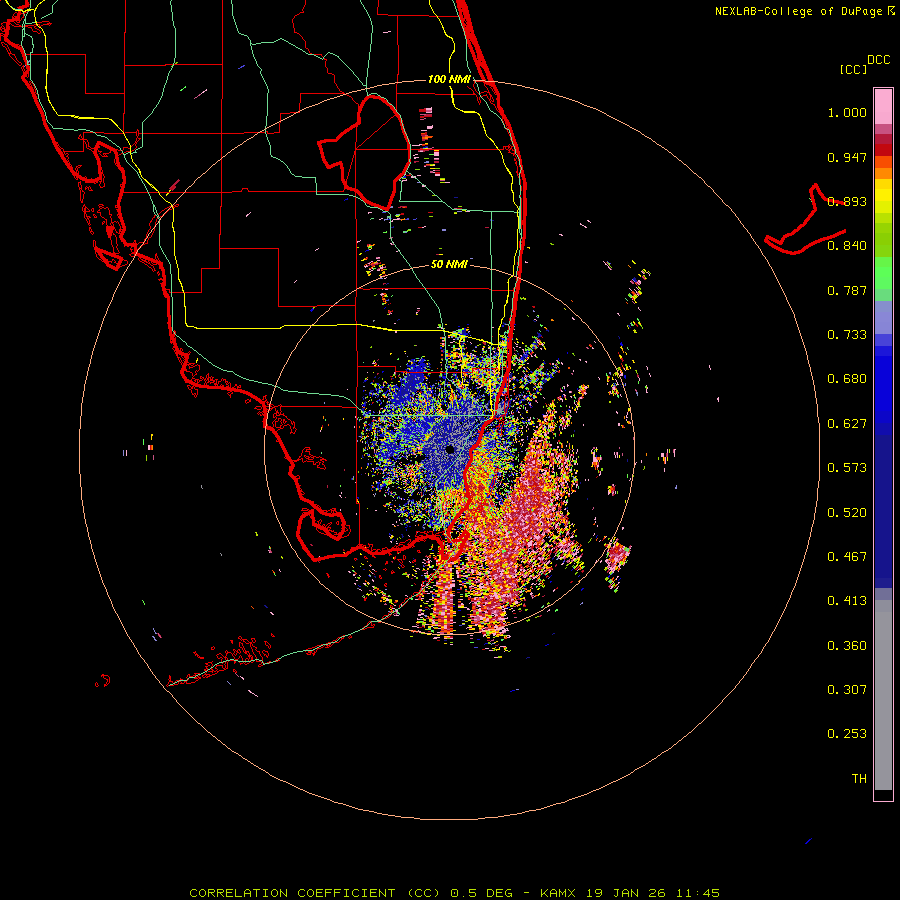Click the 1.000 value on the color scale
The width and height of the screenshot is (900, 900).
point(847,112)
